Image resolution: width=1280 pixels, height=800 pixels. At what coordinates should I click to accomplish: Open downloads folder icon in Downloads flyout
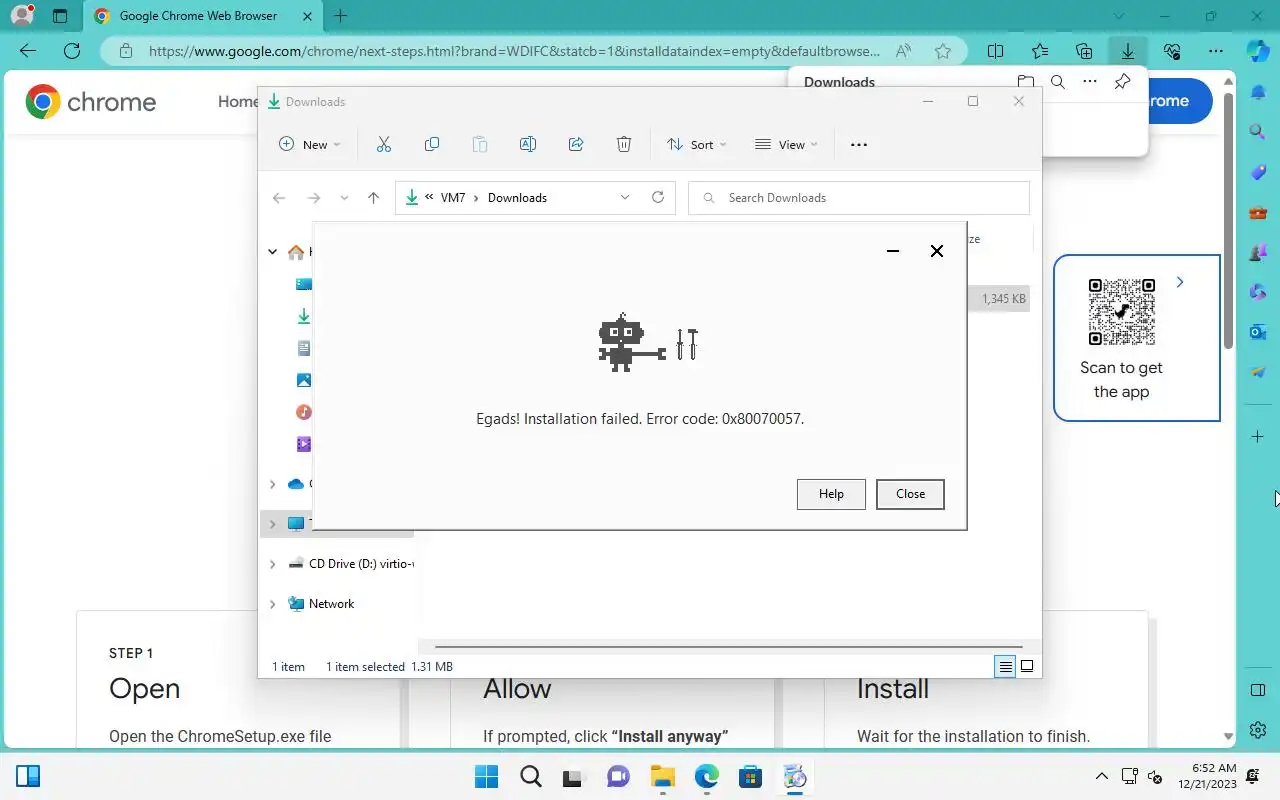1026,82
